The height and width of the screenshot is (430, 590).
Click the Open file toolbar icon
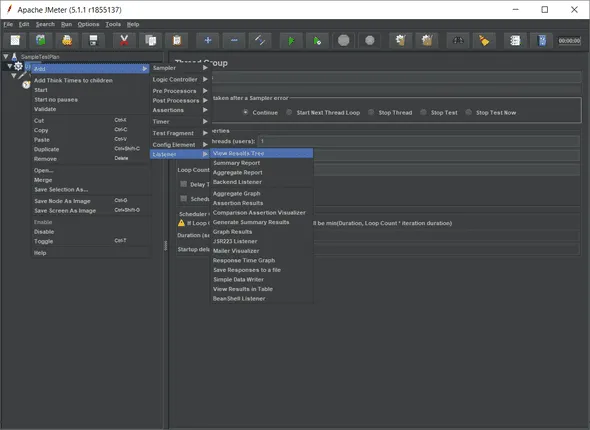[x=67, y=40]
